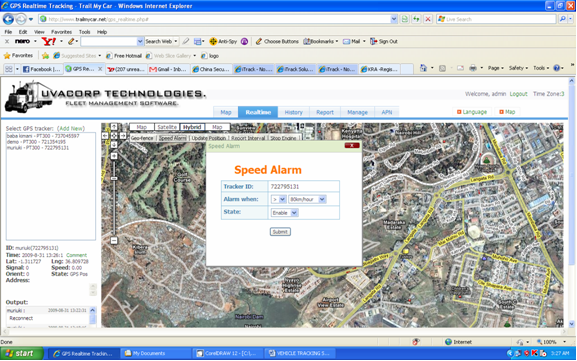The height and width of the screenshot is (361, 577).
Task: Click the IE Forward navigation arrow
Action: (21, 19)
